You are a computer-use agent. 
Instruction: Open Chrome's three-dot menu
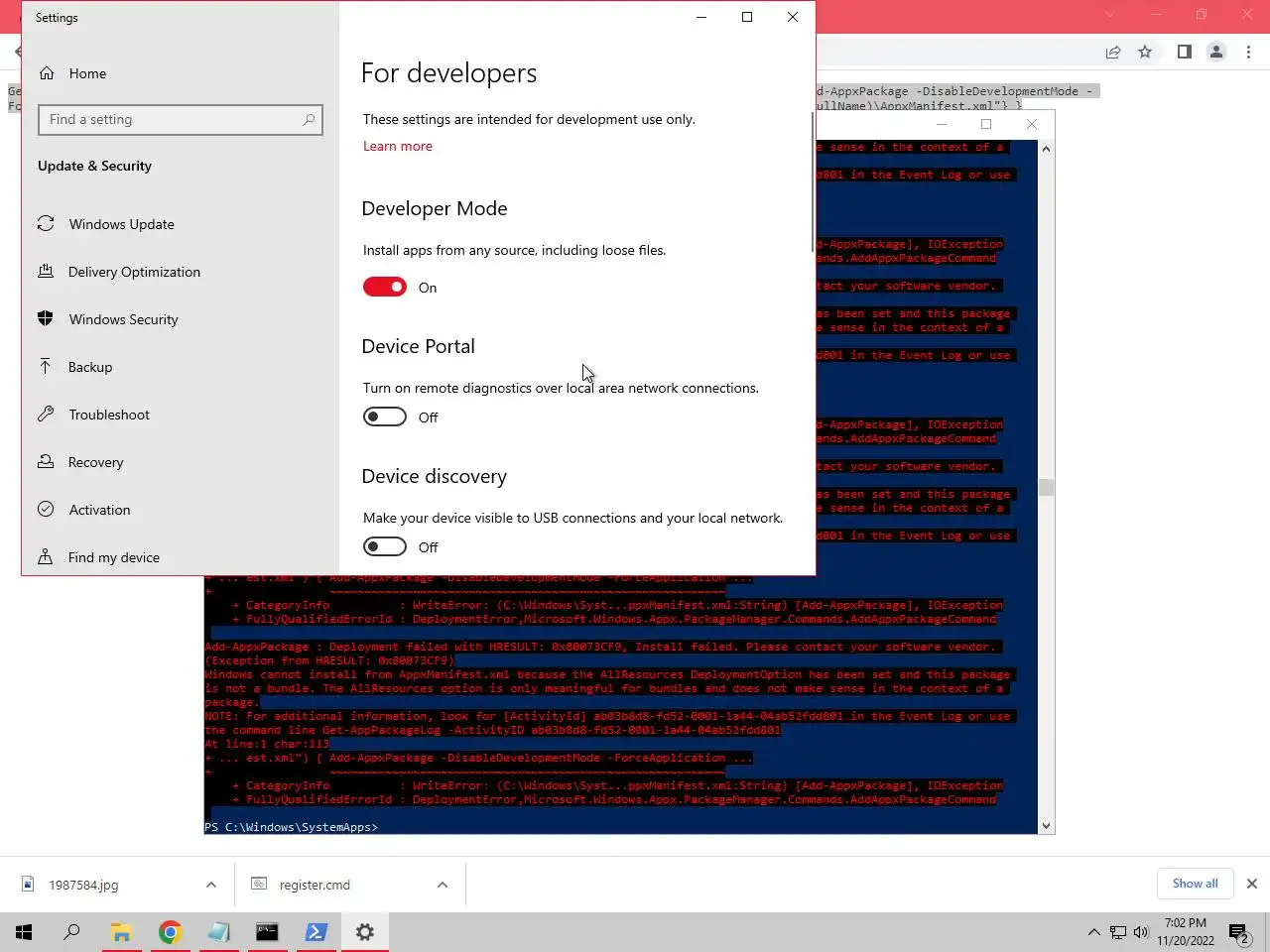1249,52
